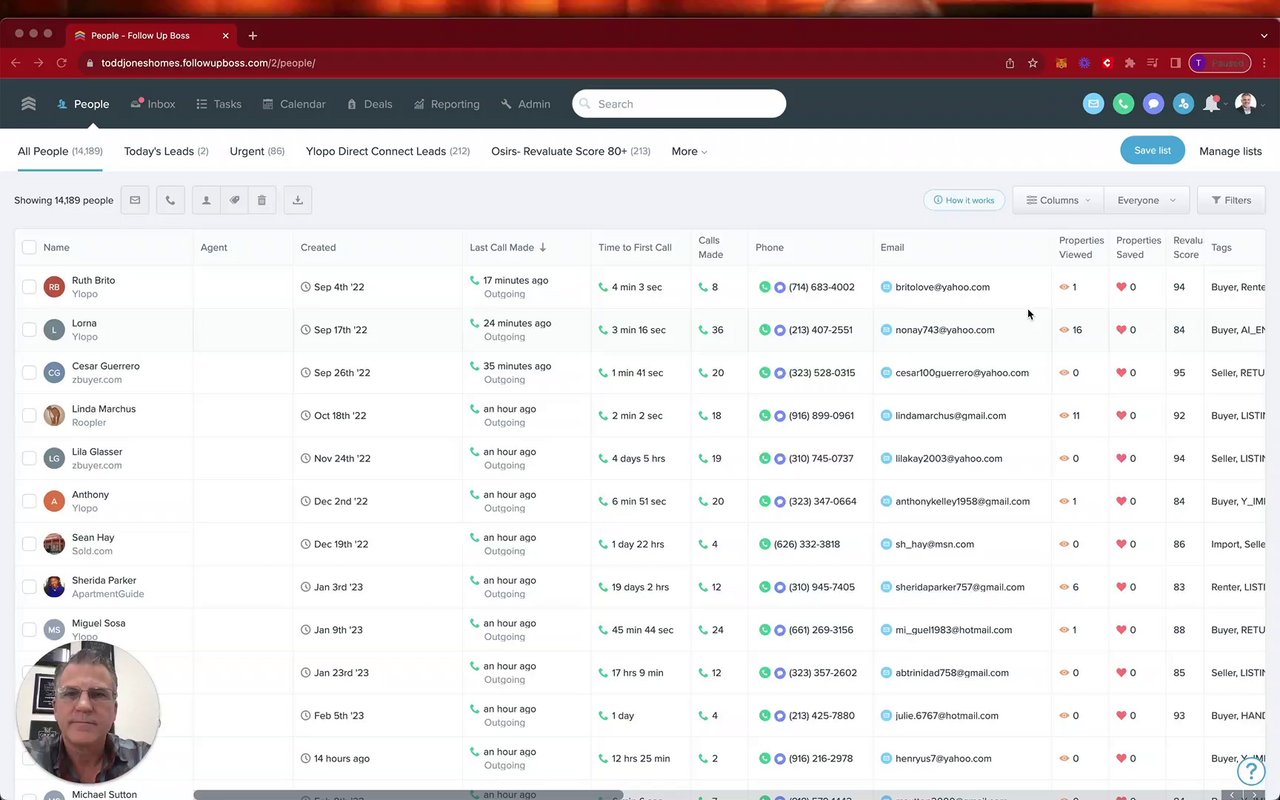Toggle the select-all checkbox in table header

[x=29, y=247]
